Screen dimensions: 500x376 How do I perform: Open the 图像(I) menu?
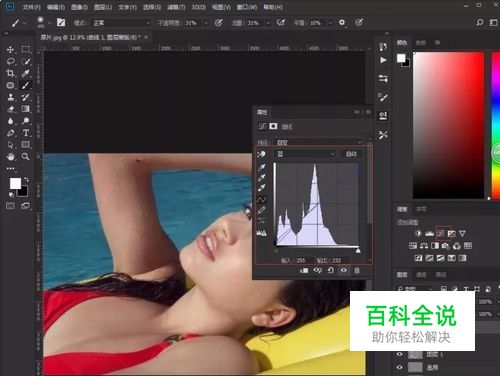[x=79, y=7]
